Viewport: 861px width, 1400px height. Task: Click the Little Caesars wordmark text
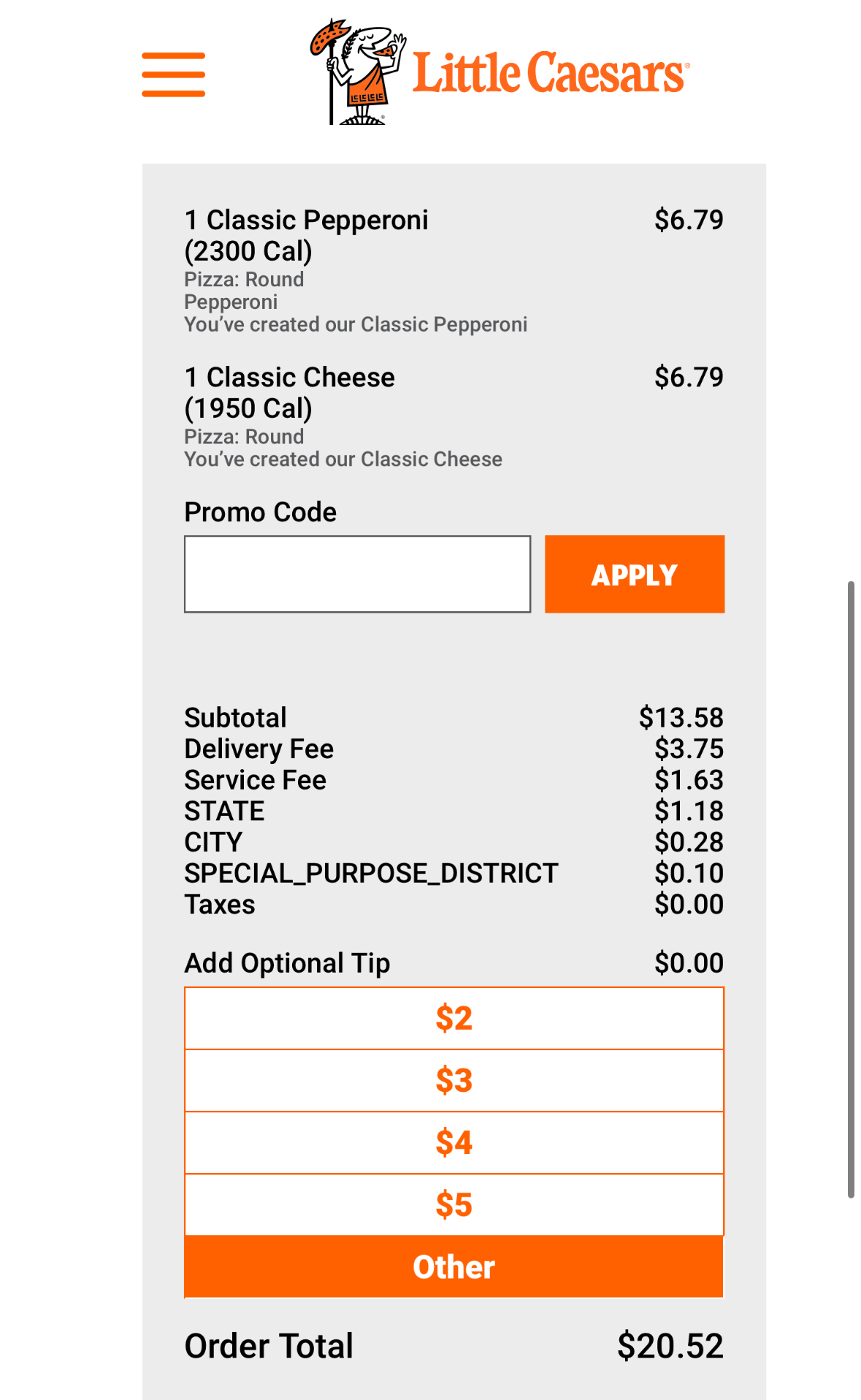550,74
